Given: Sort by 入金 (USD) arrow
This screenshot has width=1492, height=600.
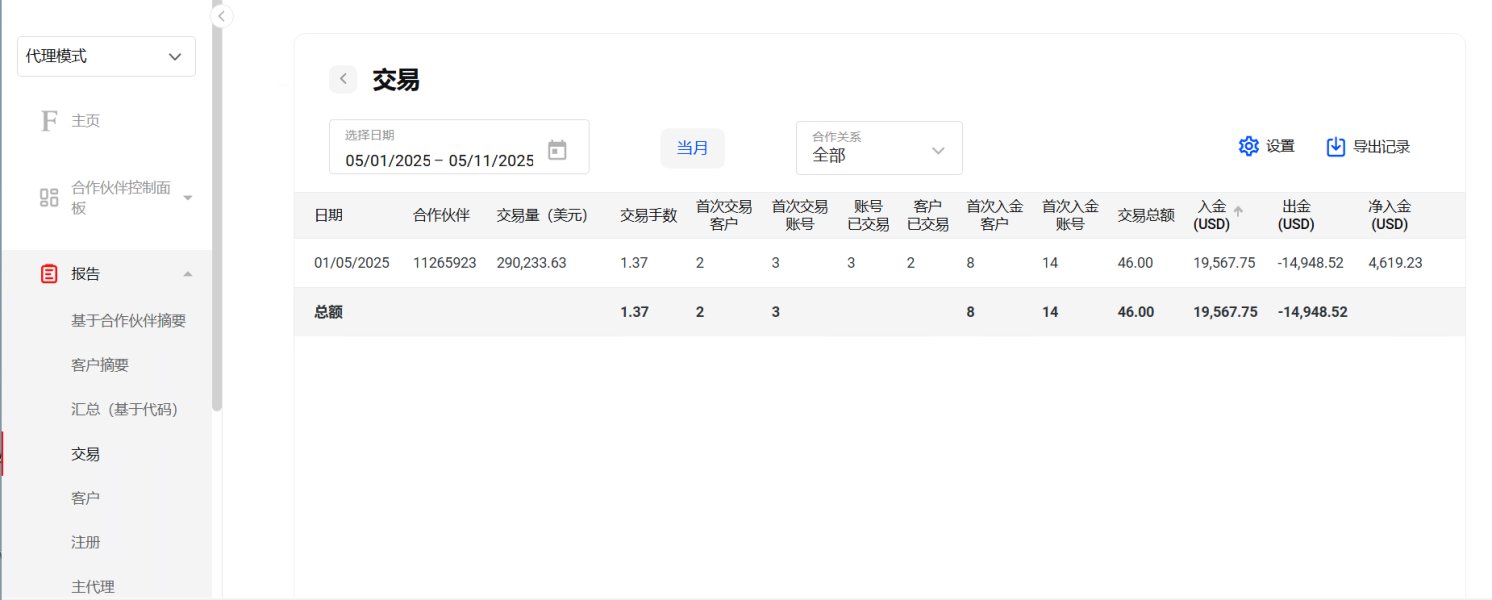Looking at the screenshot, I should click(1238, 211).
